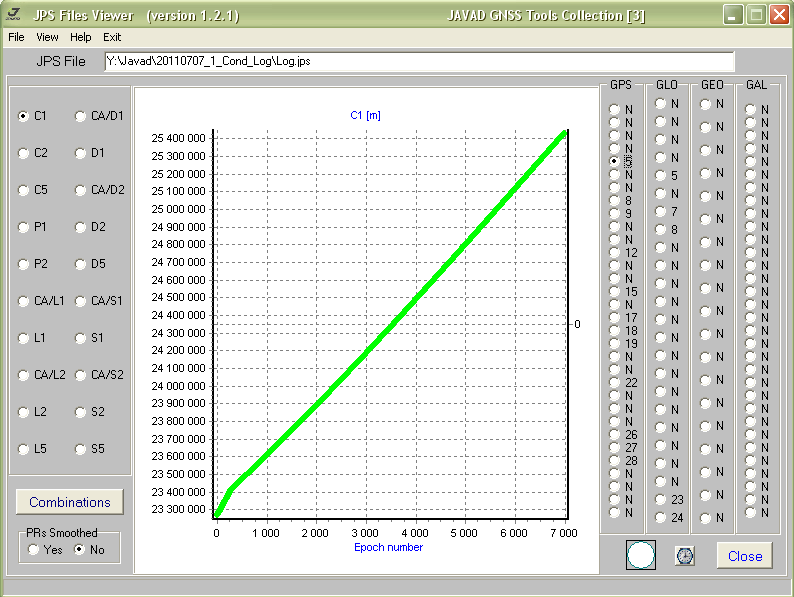Click the white circle sky plot icon
The image size is (794, 597).
(640, 555)
